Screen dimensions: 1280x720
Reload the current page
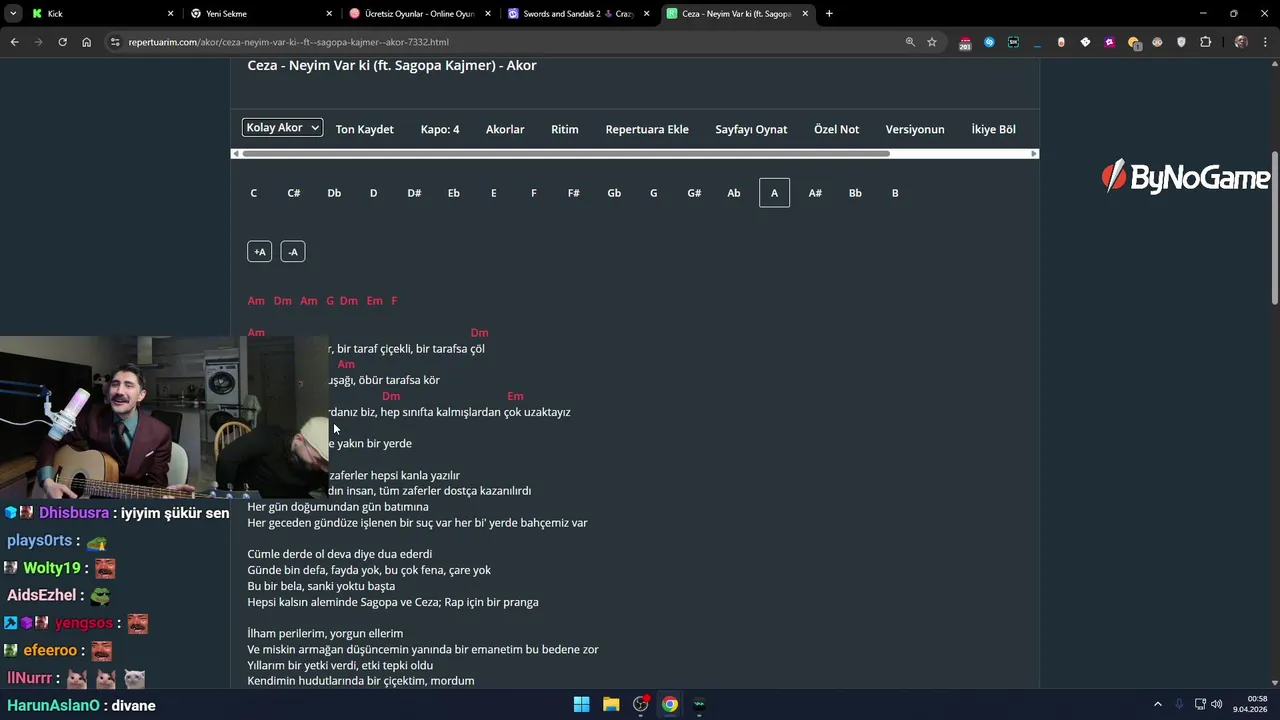tap(62, 42)
